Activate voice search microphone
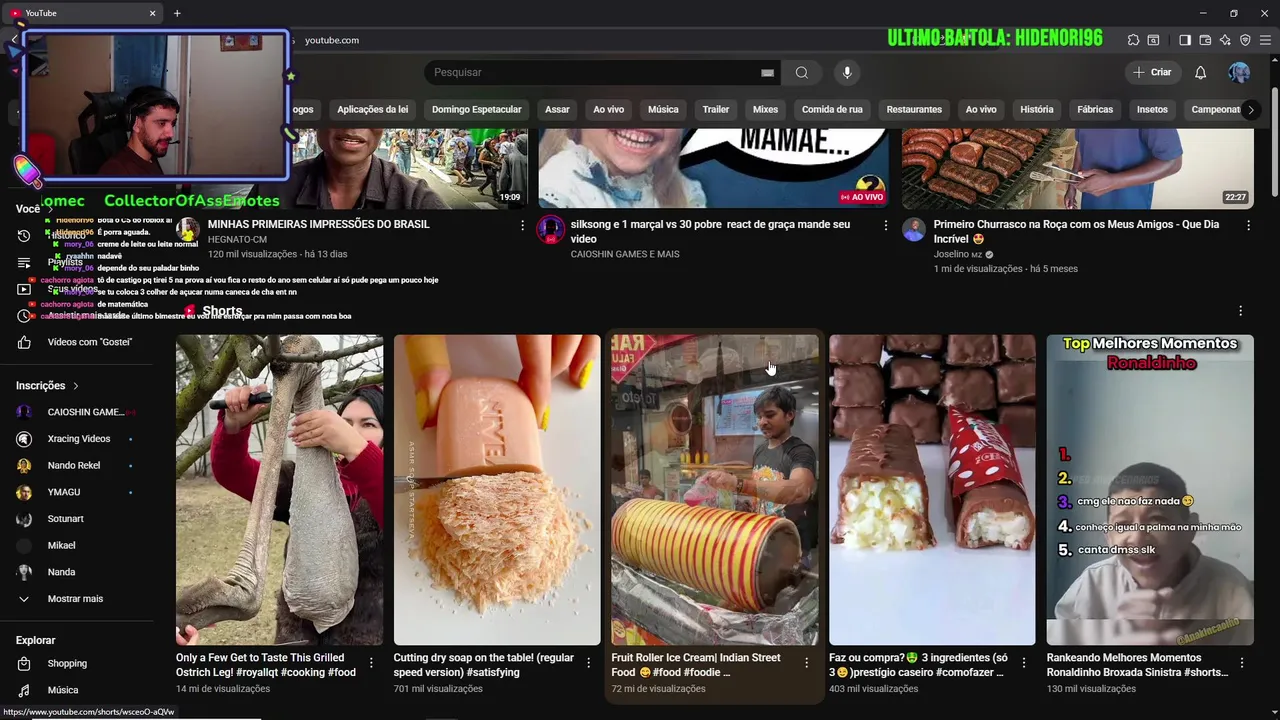Viewport: 1280px width, 720px height. click(847, 72)
